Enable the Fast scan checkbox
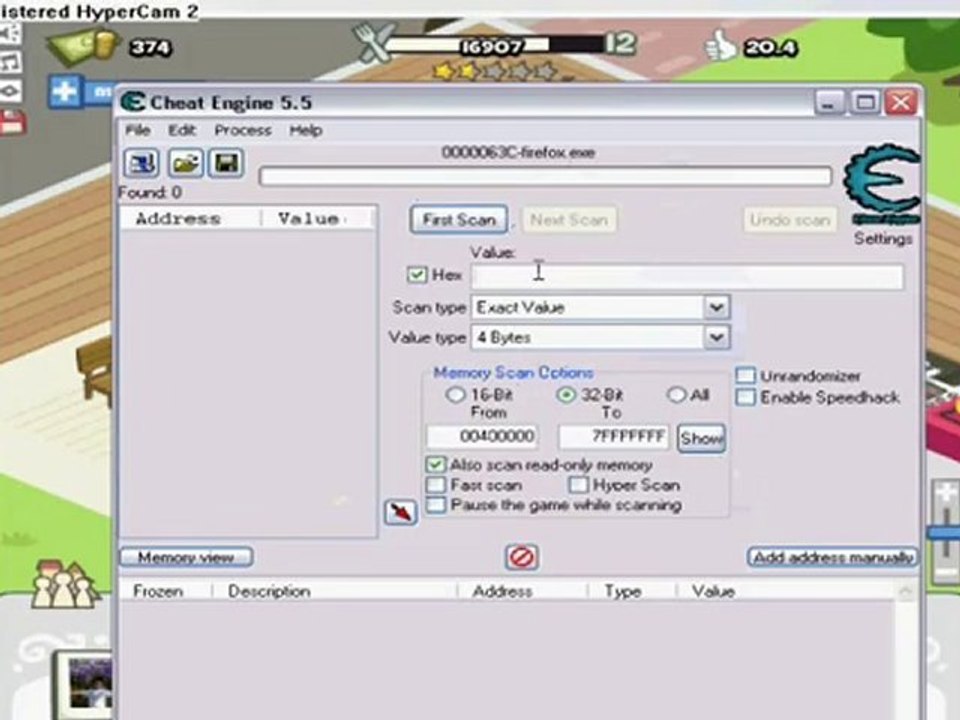Screen dimensions: 960x720 tap(435, 485)
